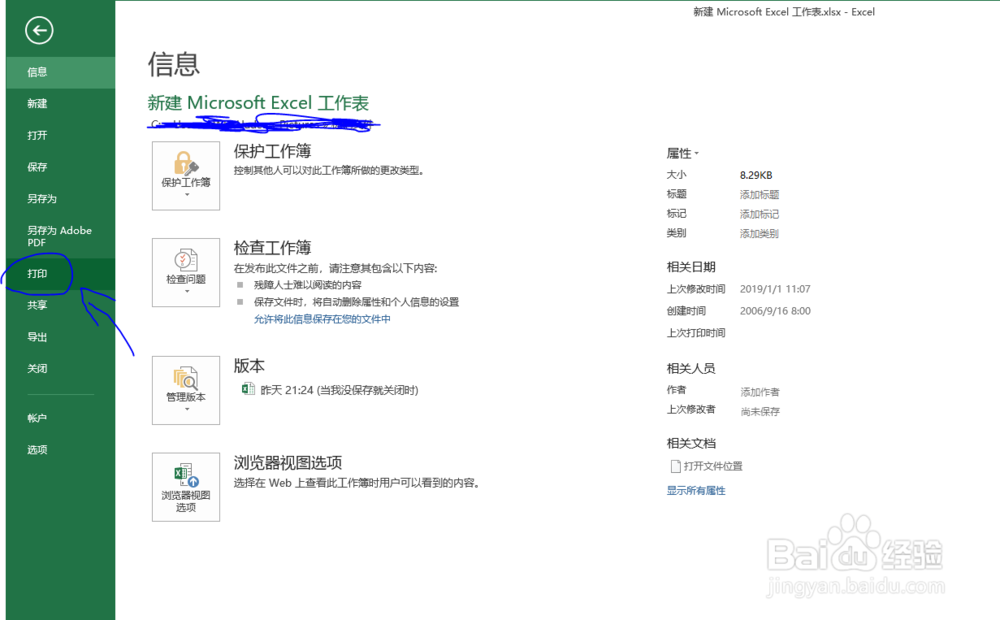Viewport: 1000px width, 620px height.
Task: Open the 打印 (Print) page
Action: pyautogui.click(x=61, y=274)
